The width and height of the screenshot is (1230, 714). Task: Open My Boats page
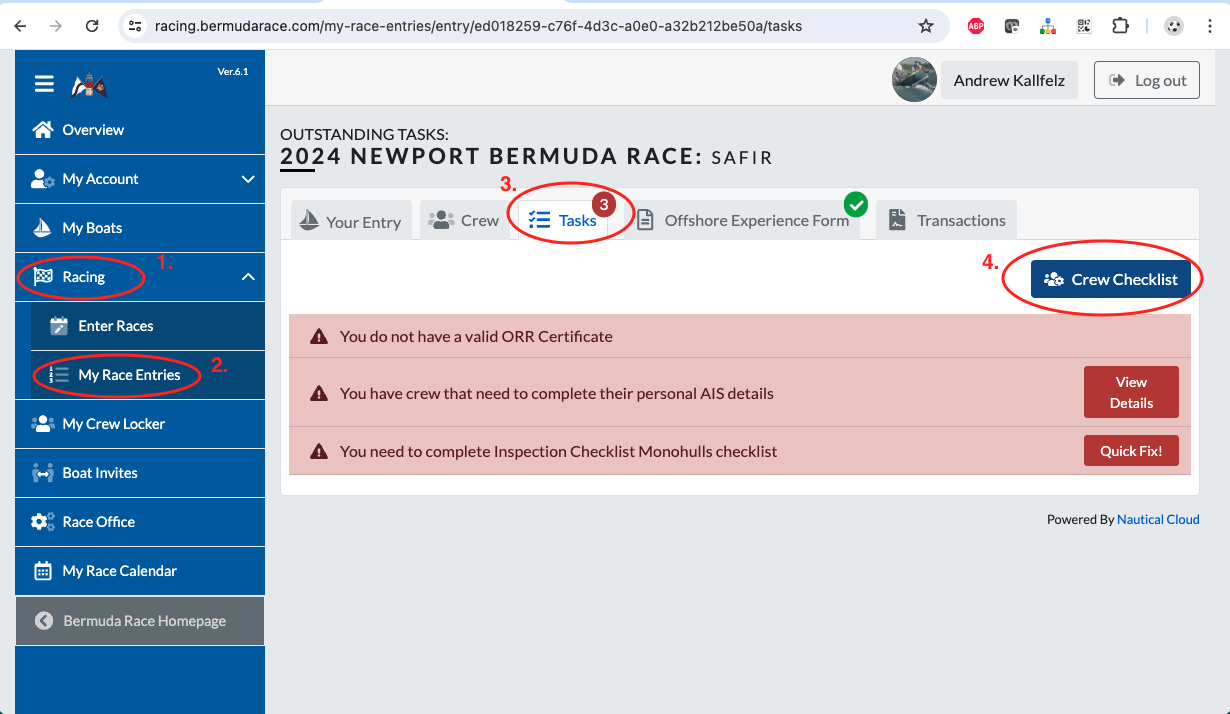click(x=140, y=228)
